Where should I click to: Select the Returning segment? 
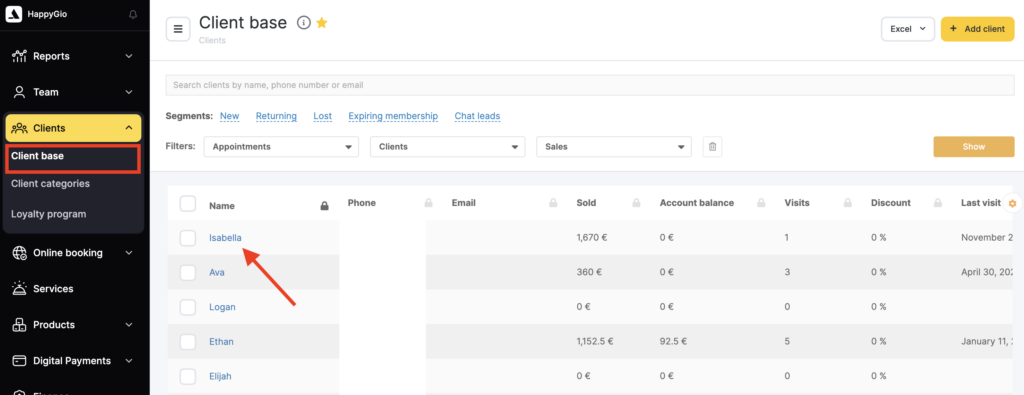coord(276,116)
